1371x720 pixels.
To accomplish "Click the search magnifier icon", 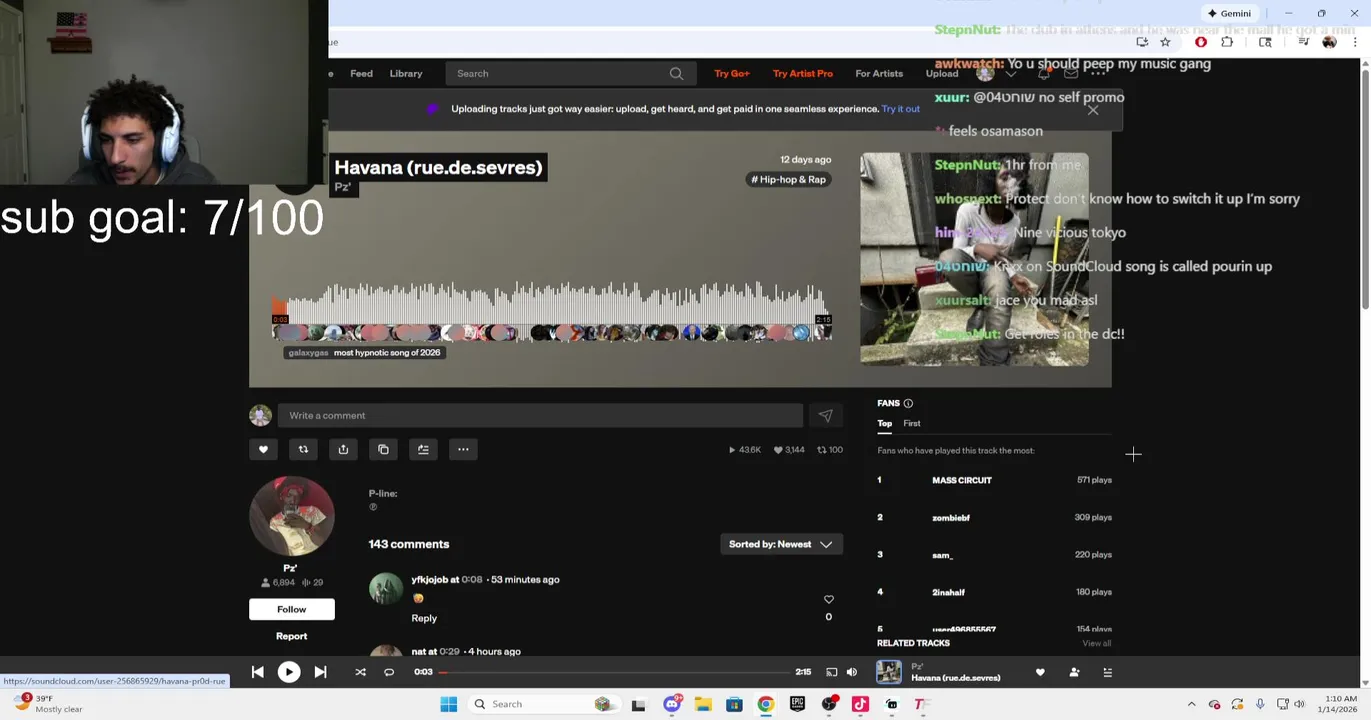I will (x=676, y=73).
